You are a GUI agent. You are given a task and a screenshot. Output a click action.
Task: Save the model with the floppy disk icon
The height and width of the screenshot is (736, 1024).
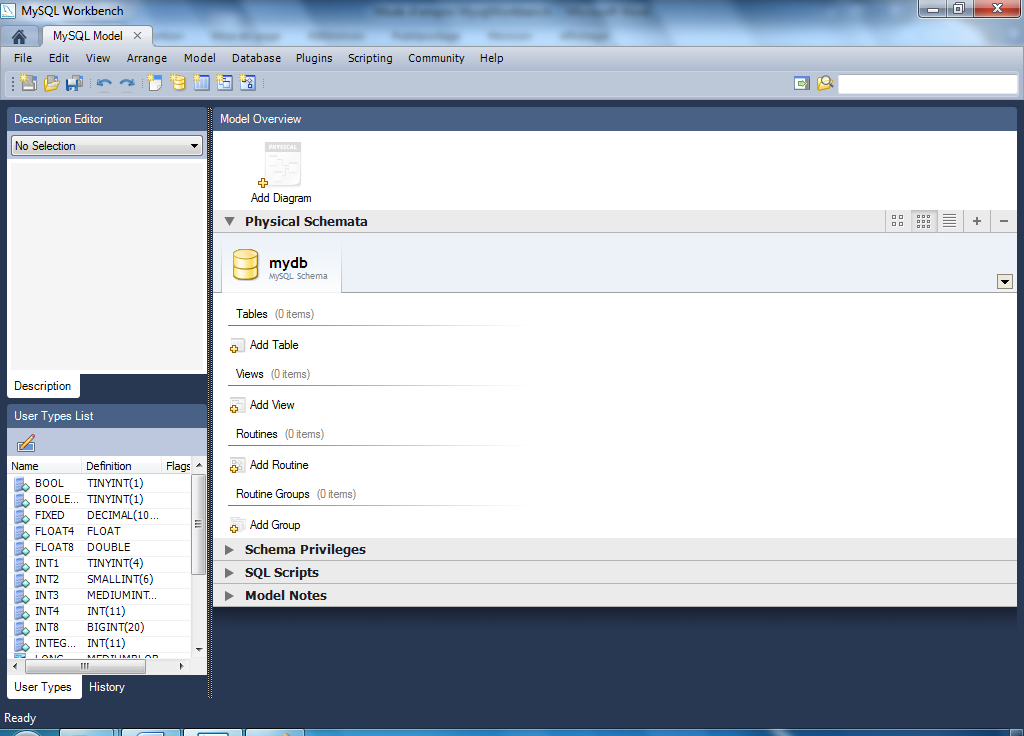(x=74, y=83)
